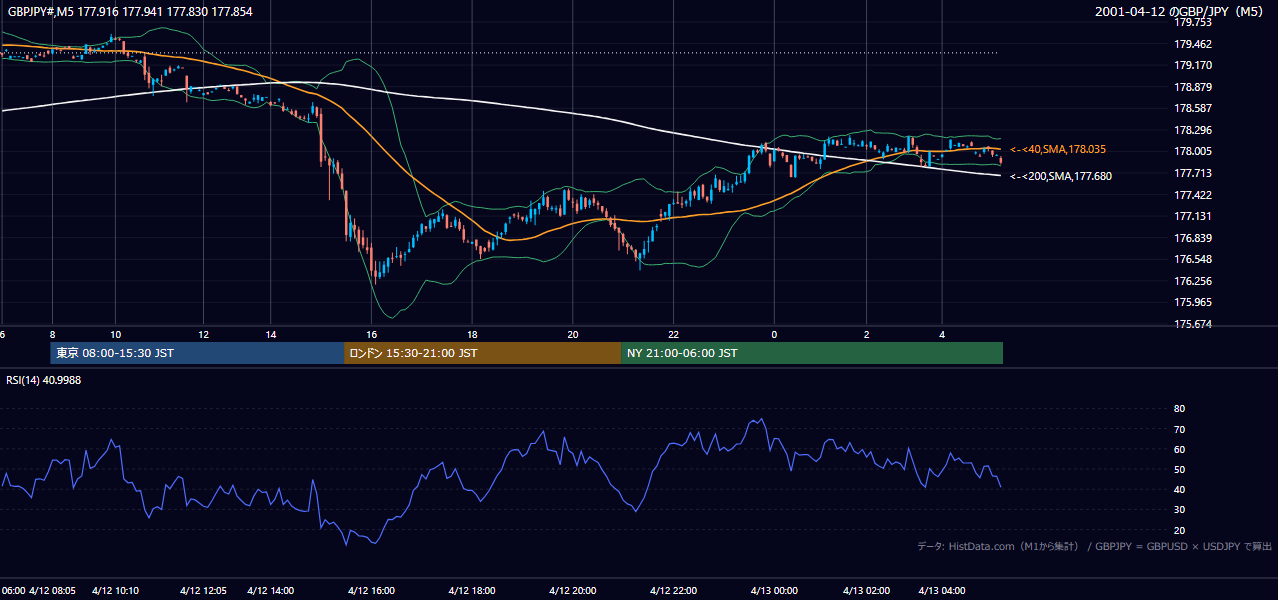The image size is (1278, 600).
Task: Click hour marker 8 on the chart axis
Action: tap(52, 334)
